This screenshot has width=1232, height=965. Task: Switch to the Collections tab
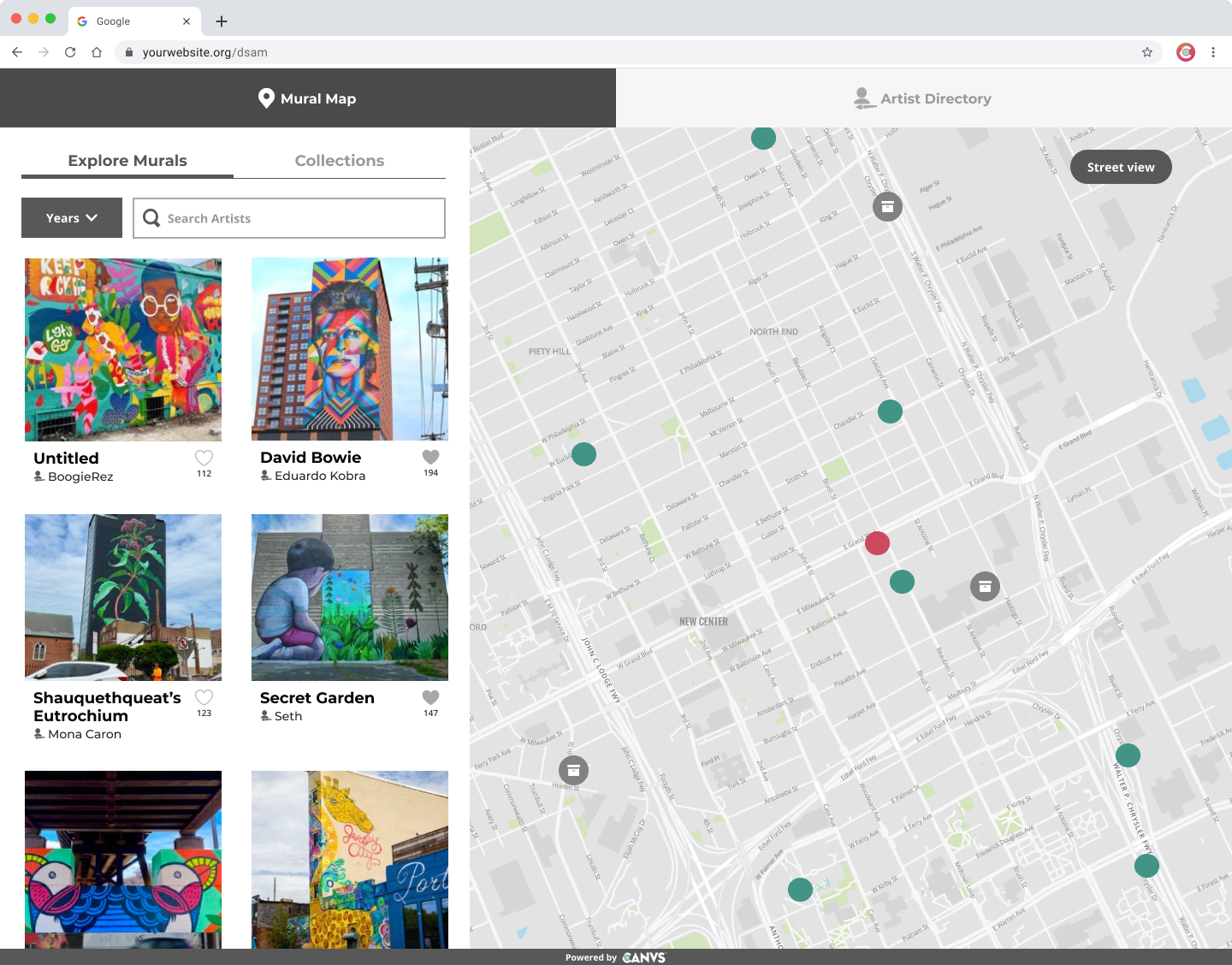[340, 161]
